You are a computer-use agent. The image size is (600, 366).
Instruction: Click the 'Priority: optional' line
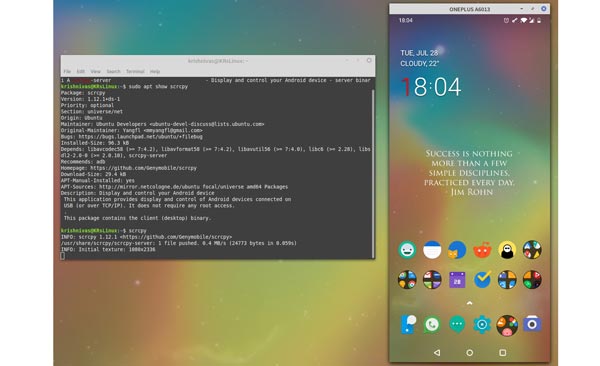(87, 105)
